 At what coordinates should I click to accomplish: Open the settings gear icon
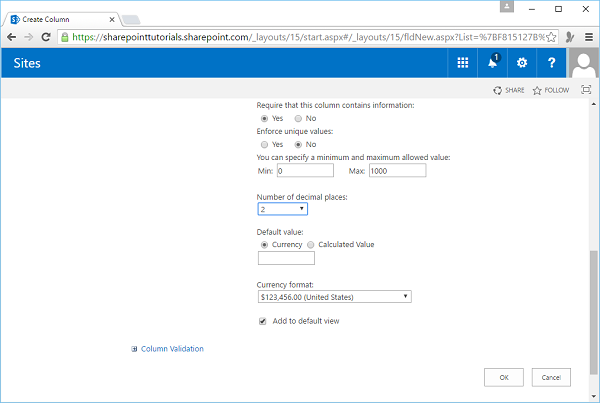(x=521, y=63)
